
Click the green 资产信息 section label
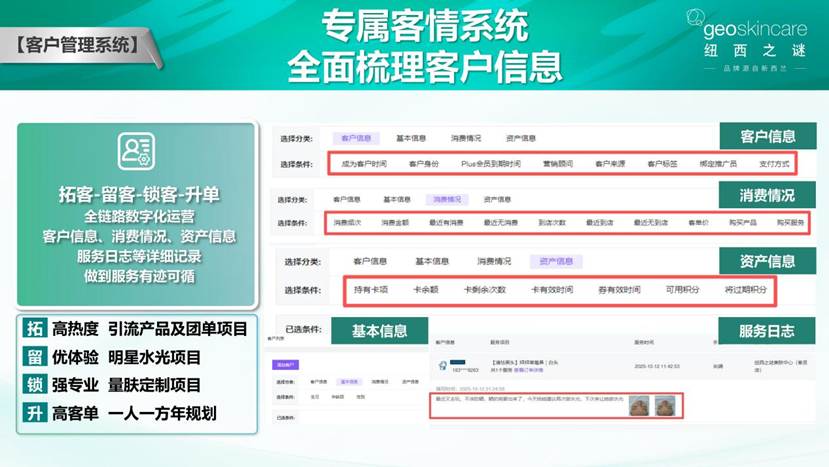pyautogui.click(x=767, y=261)
